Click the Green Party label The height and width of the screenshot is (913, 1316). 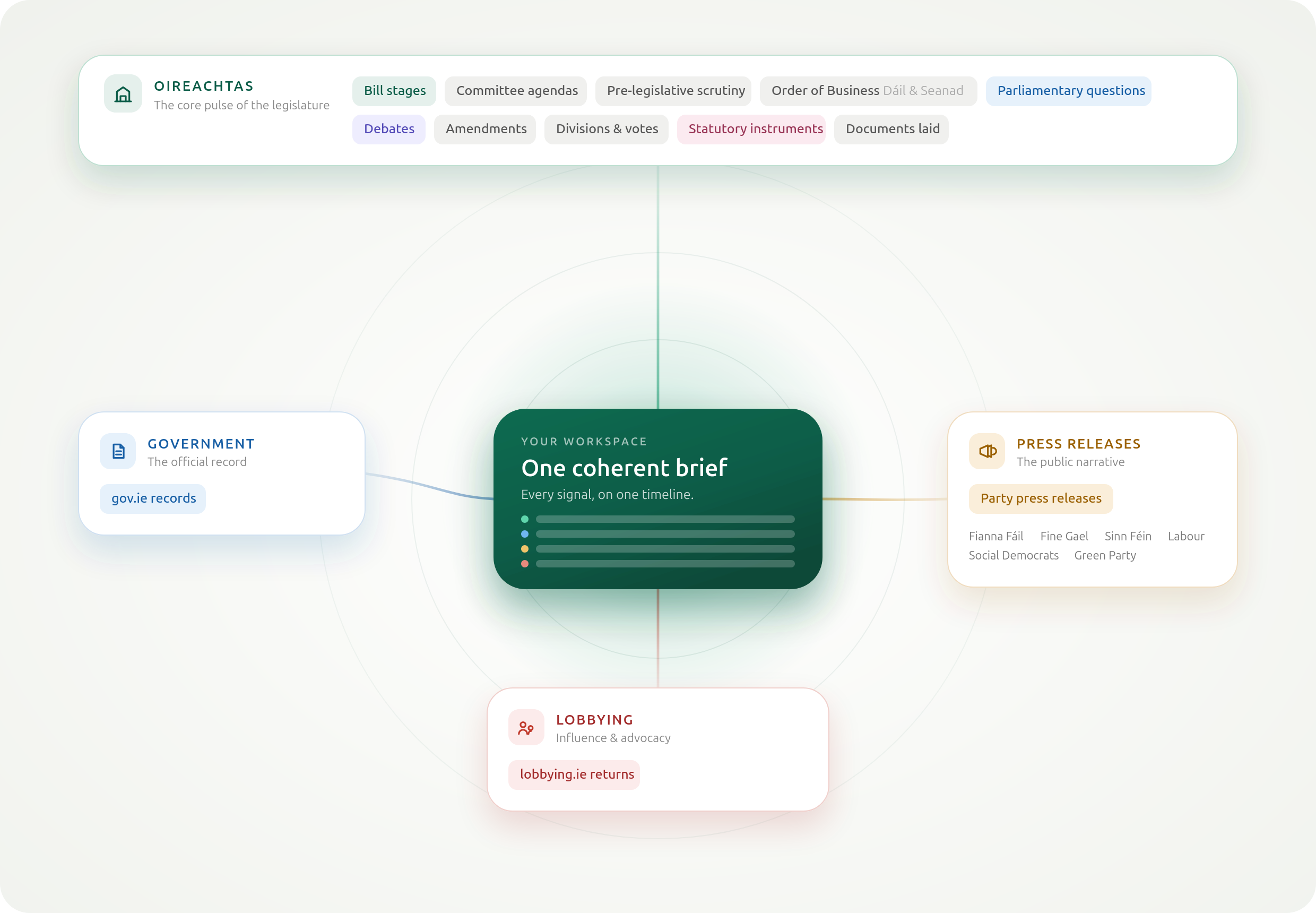click(x=1105, y=555)
